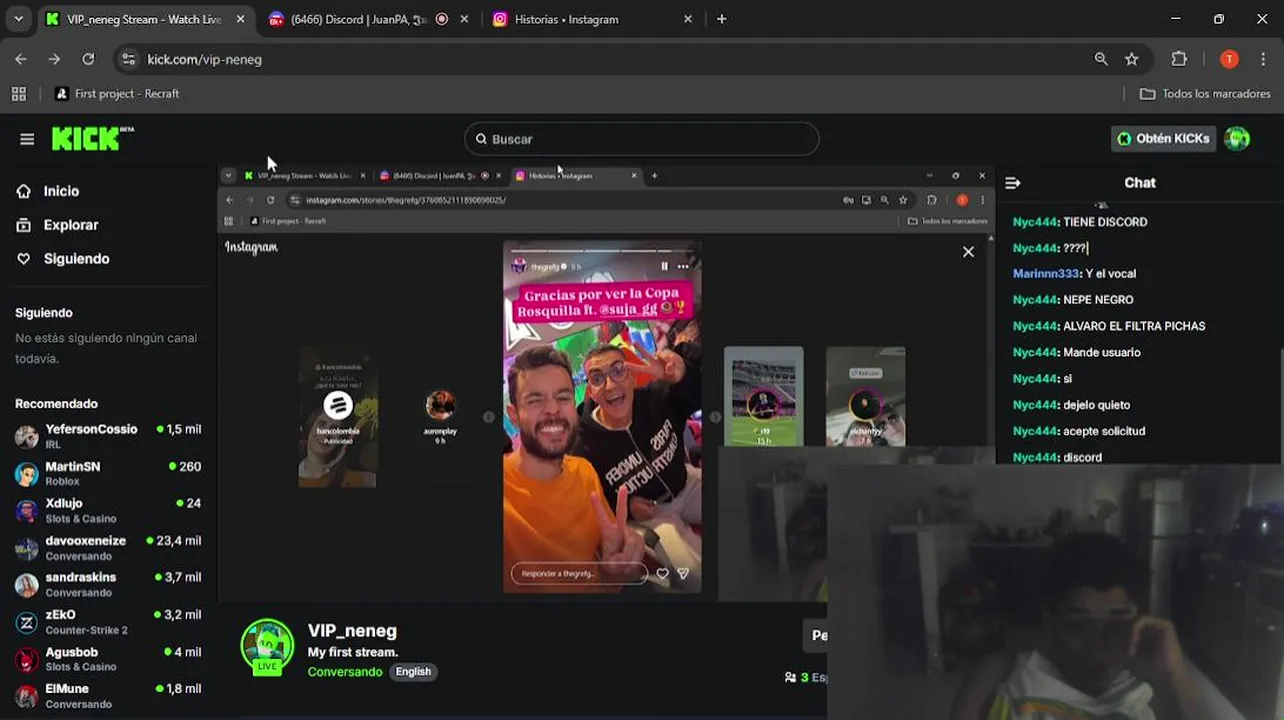Open Instagram story more options
Screen dimensions: 1284x720
(x=683, y=266)
